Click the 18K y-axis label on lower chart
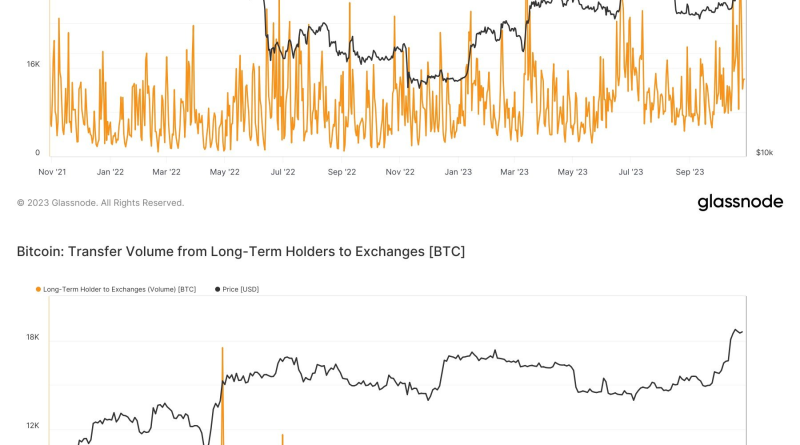800x445 pixels. (x=33, y=337)
